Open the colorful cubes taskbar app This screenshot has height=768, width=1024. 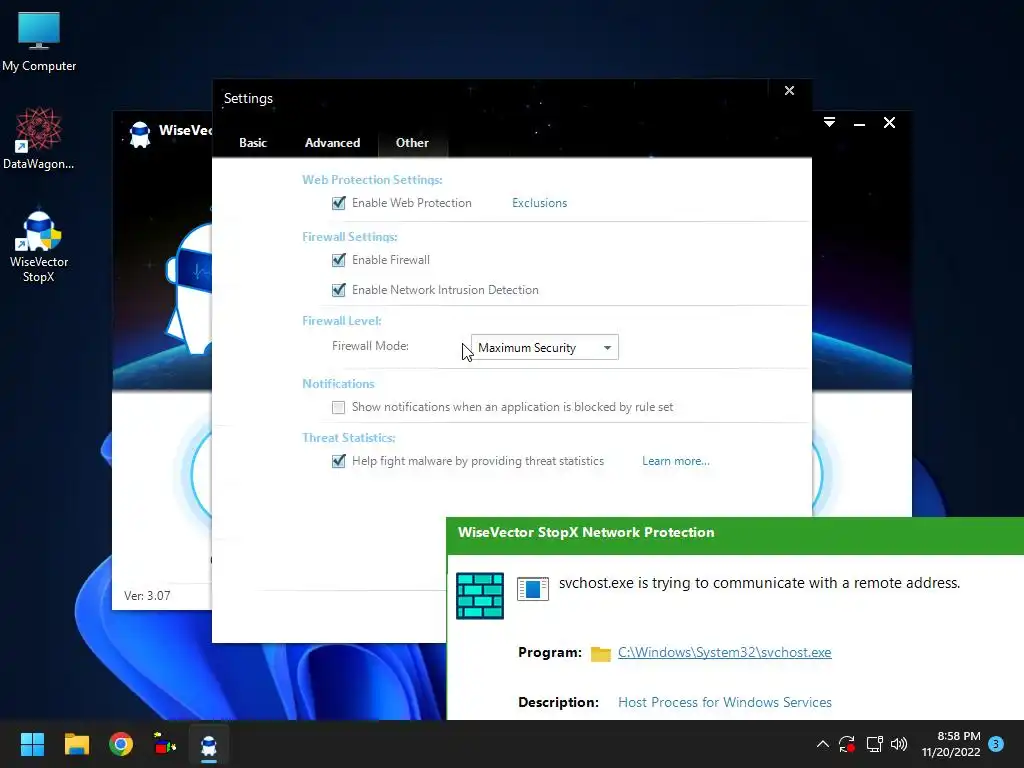[x=165, y=744]
